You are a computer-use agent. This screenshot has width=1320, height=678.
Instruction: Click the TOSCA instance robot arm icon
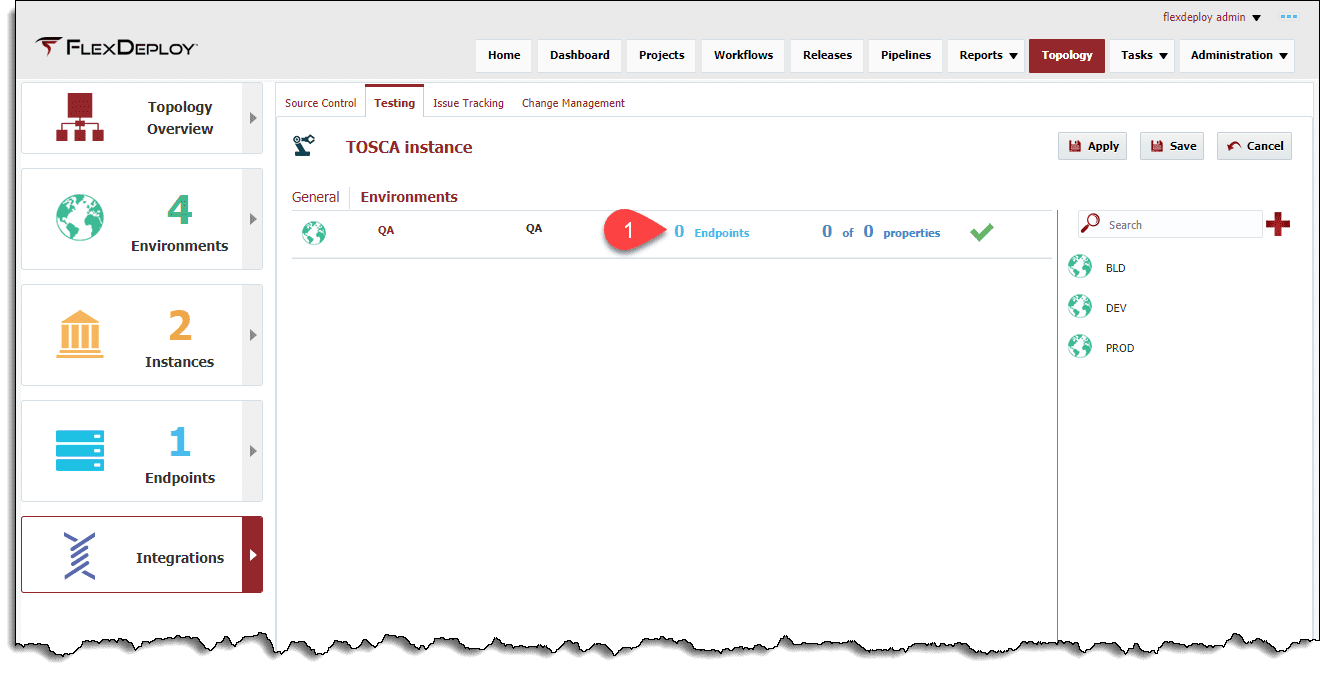click(x=303, y=146)
